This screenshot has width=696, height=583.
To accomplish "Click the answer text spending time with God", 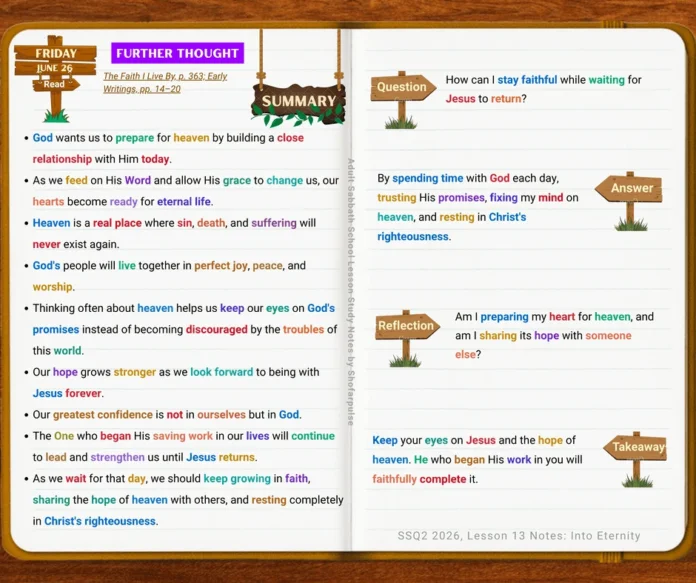I will (x=478, y=207).
